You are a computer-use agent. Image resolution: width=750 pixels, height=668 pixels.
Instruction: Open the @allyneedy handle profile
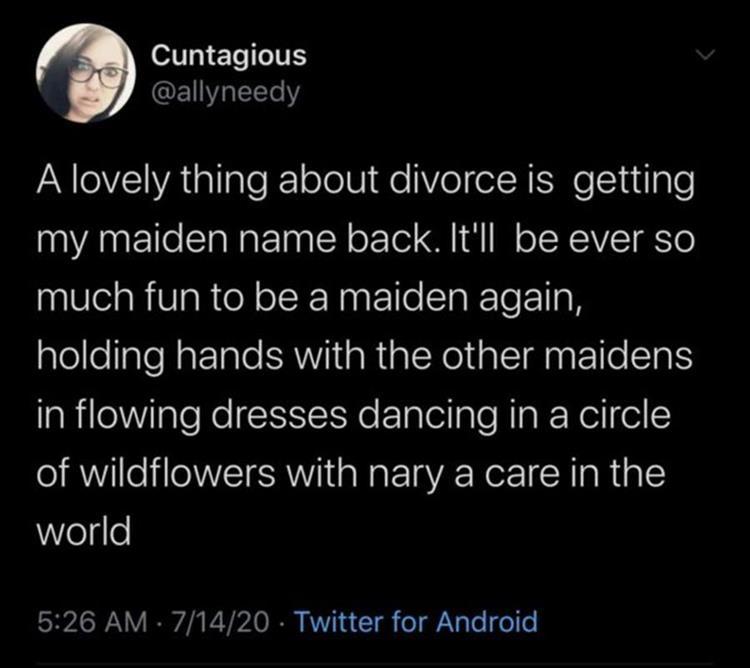tap(225, 93)
